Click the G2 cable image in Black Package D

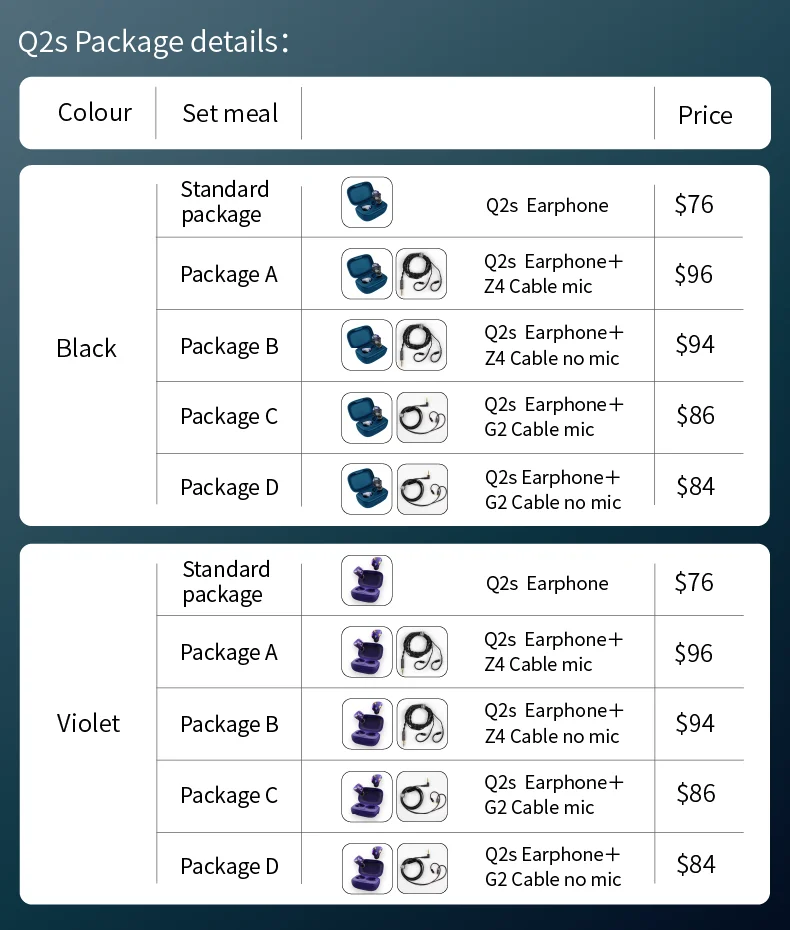421,488
